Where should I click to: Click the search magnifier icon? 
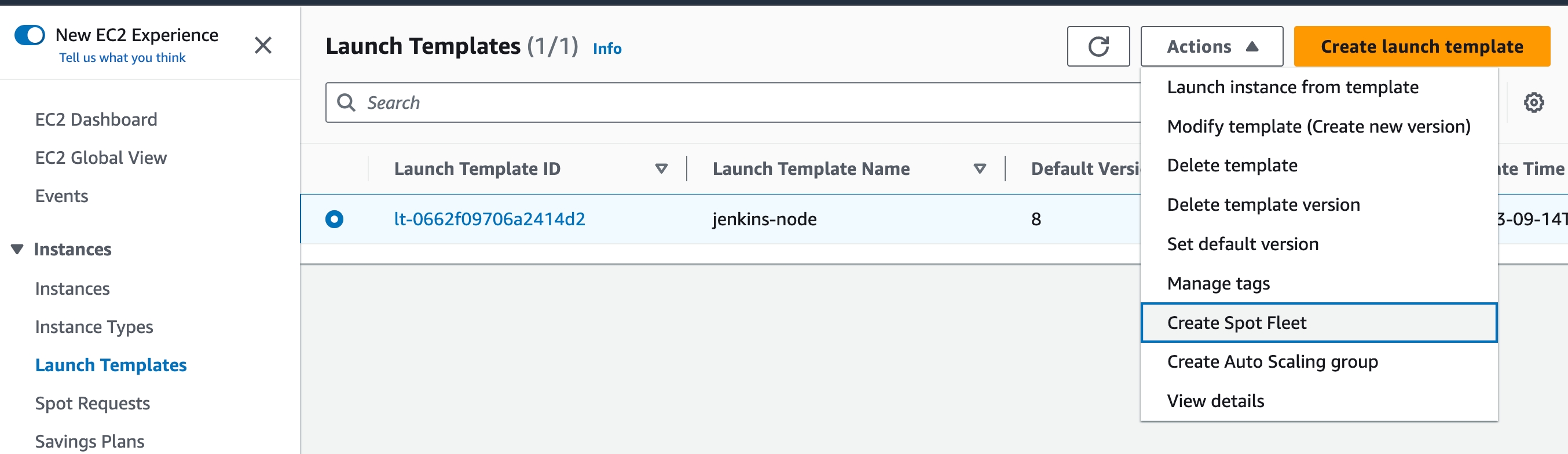pyautogui.click(x=346, y=102)
